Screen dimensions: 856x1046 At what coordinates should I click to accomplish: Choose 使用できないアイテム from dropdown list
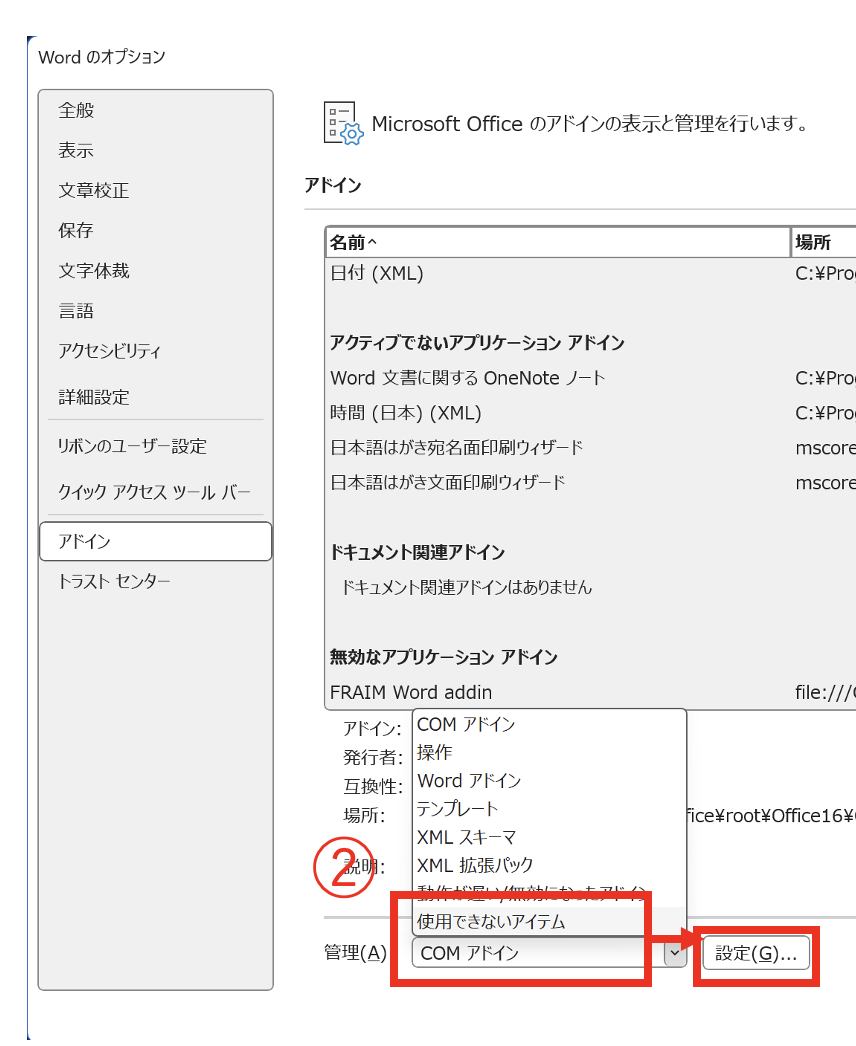tap(491, 922)
